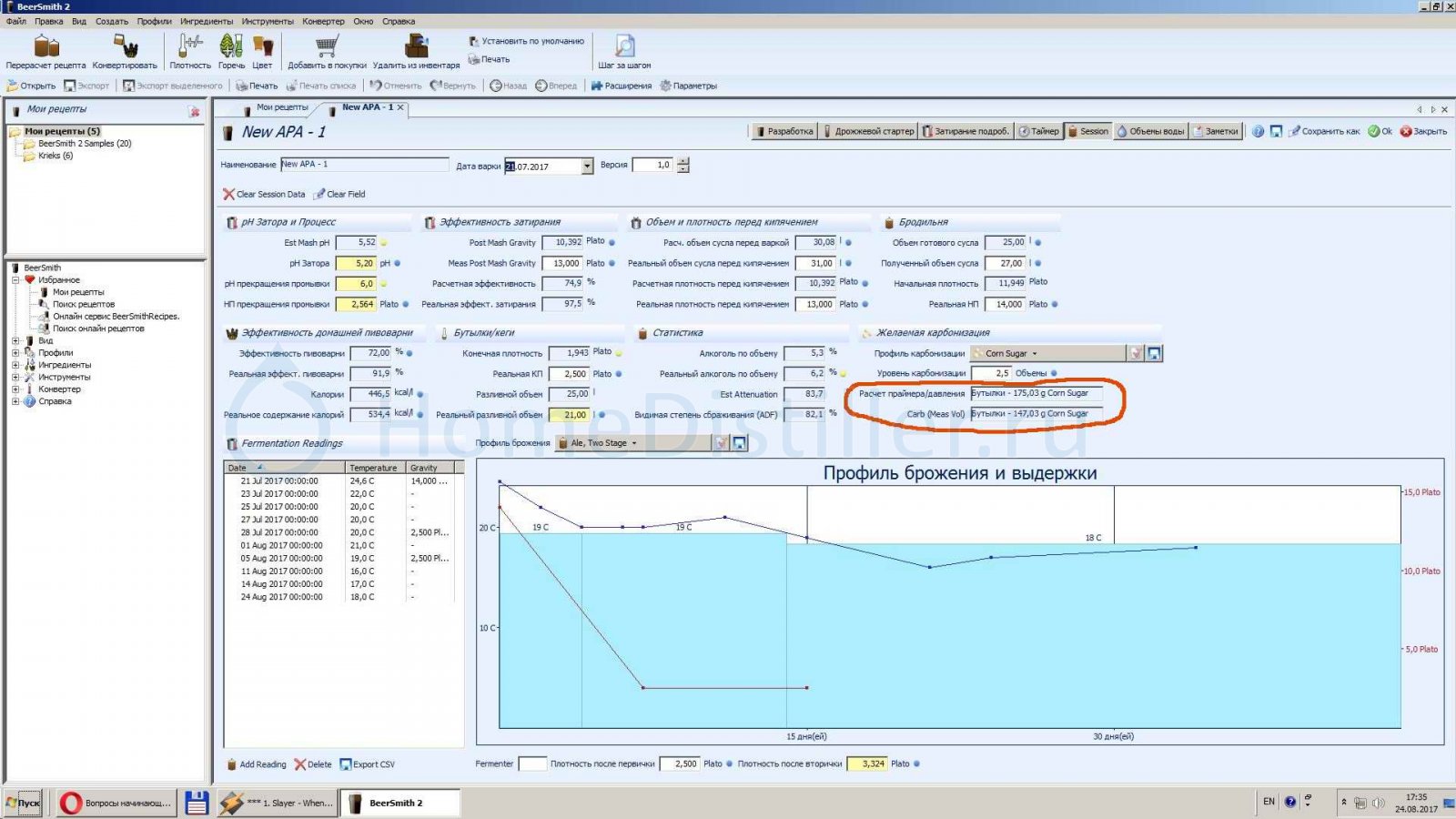The width and height of the screenshot is (1456, 819).
Task: Click the Версия stepper arrows
Action: pos(683,165)
